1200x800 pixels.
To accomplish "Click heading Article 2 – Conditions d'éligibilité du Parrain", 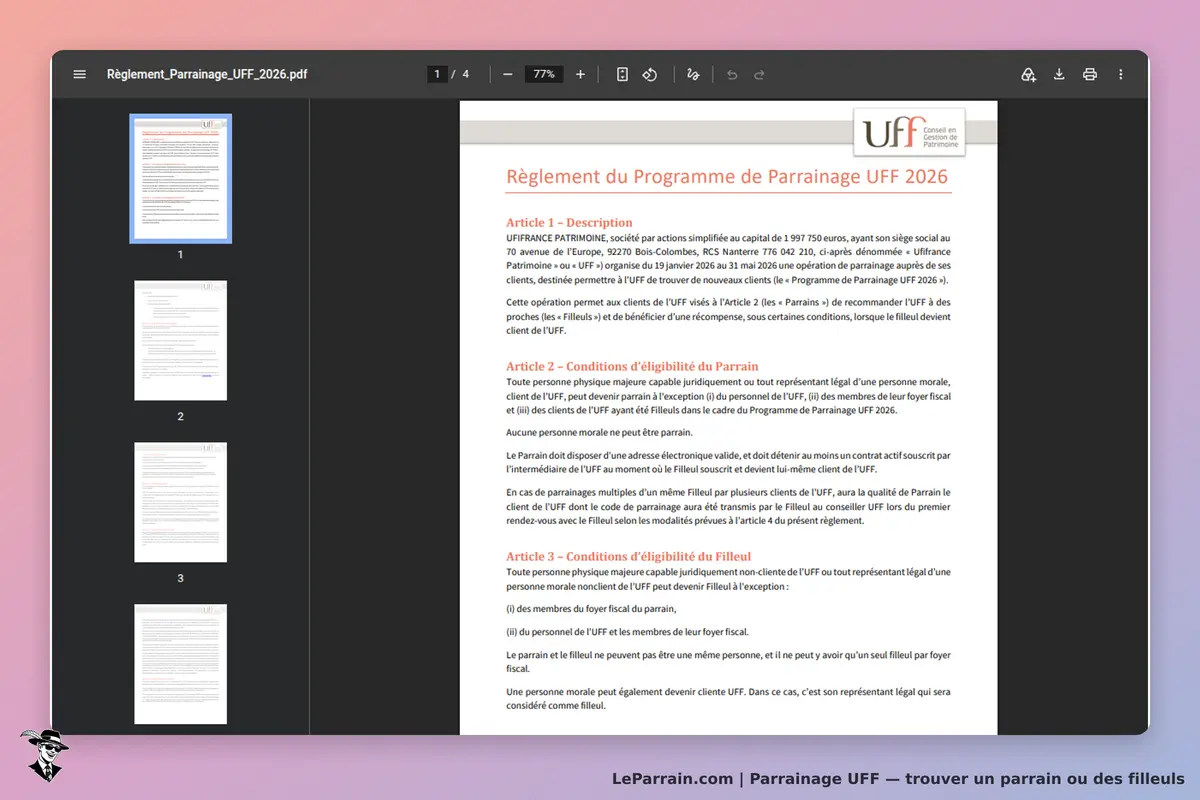I will tap(632, 366).
